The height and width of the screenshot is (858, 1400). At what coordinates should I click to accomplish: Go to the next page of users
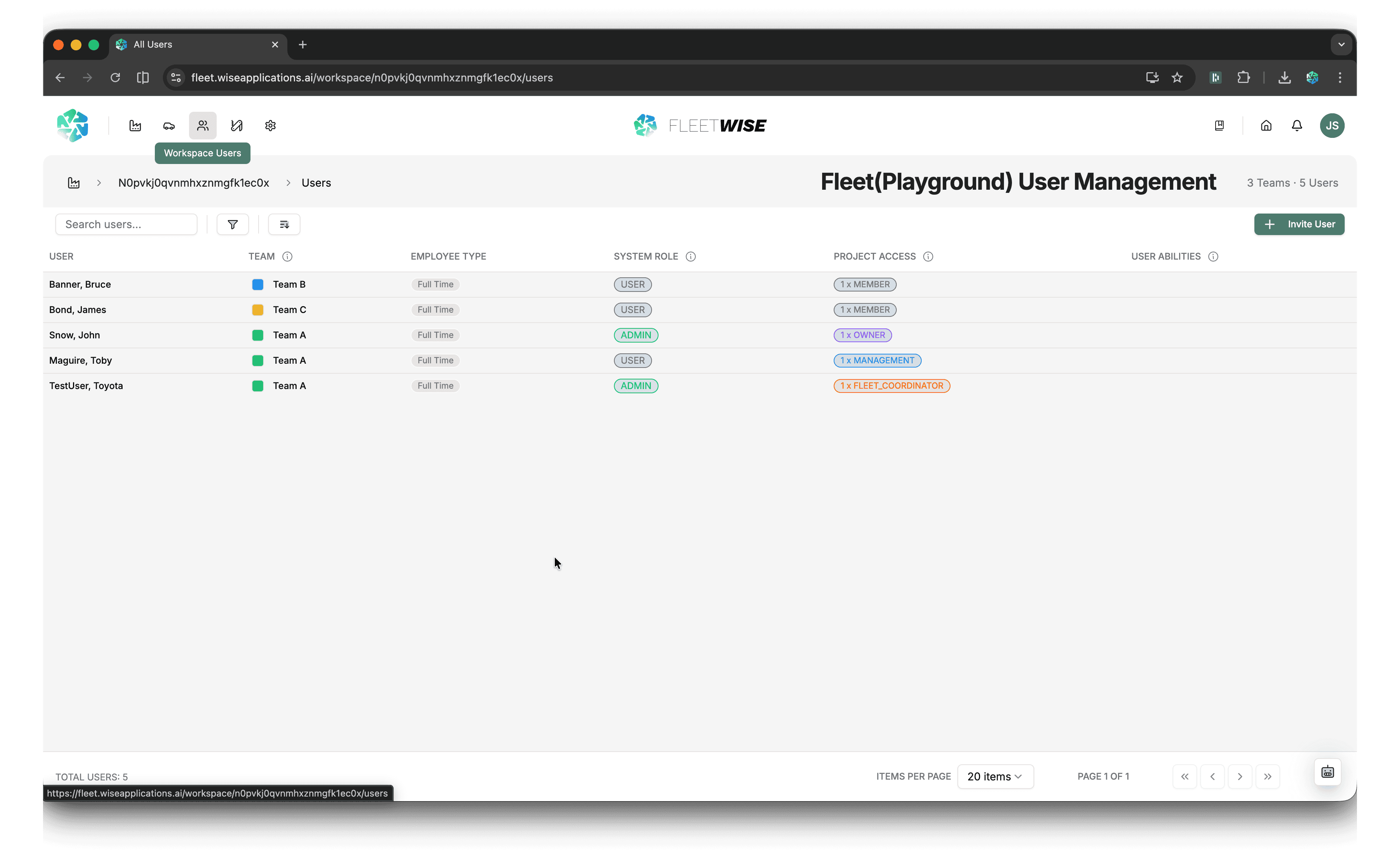point(1240,776)
